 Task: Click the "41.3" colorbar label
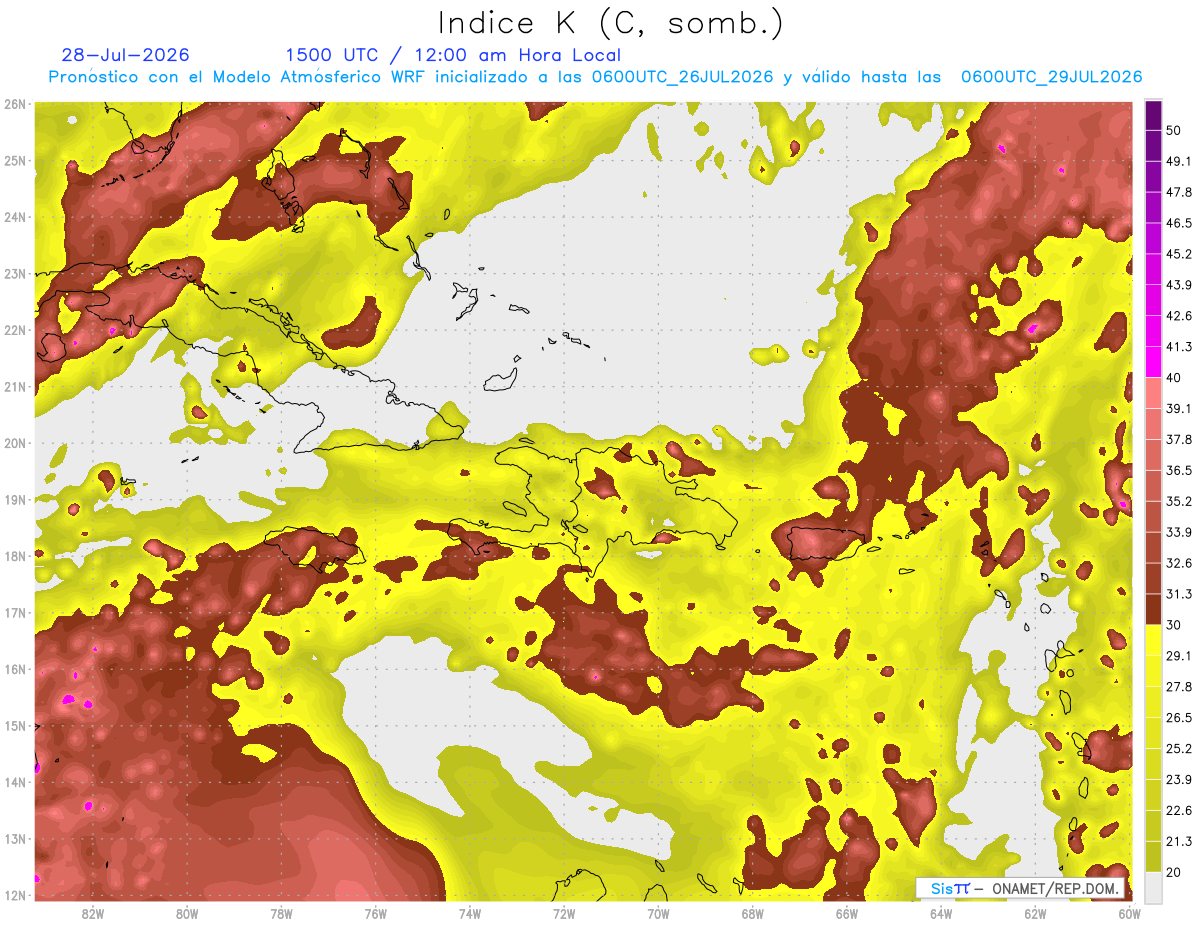pyautogui.click(x=1178, y=347)
